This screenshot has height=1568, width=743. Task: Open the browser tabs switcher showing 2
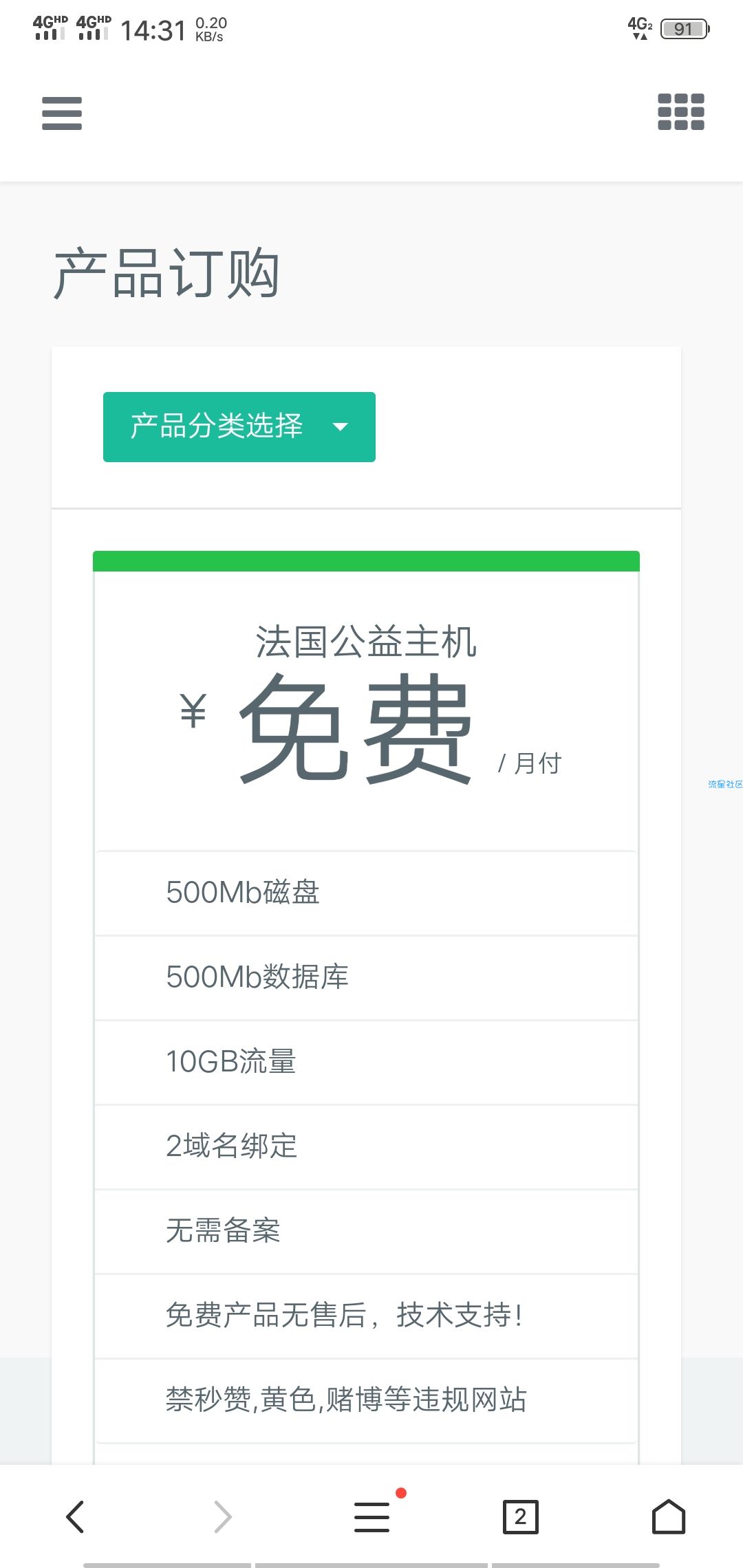[521, 1517]
